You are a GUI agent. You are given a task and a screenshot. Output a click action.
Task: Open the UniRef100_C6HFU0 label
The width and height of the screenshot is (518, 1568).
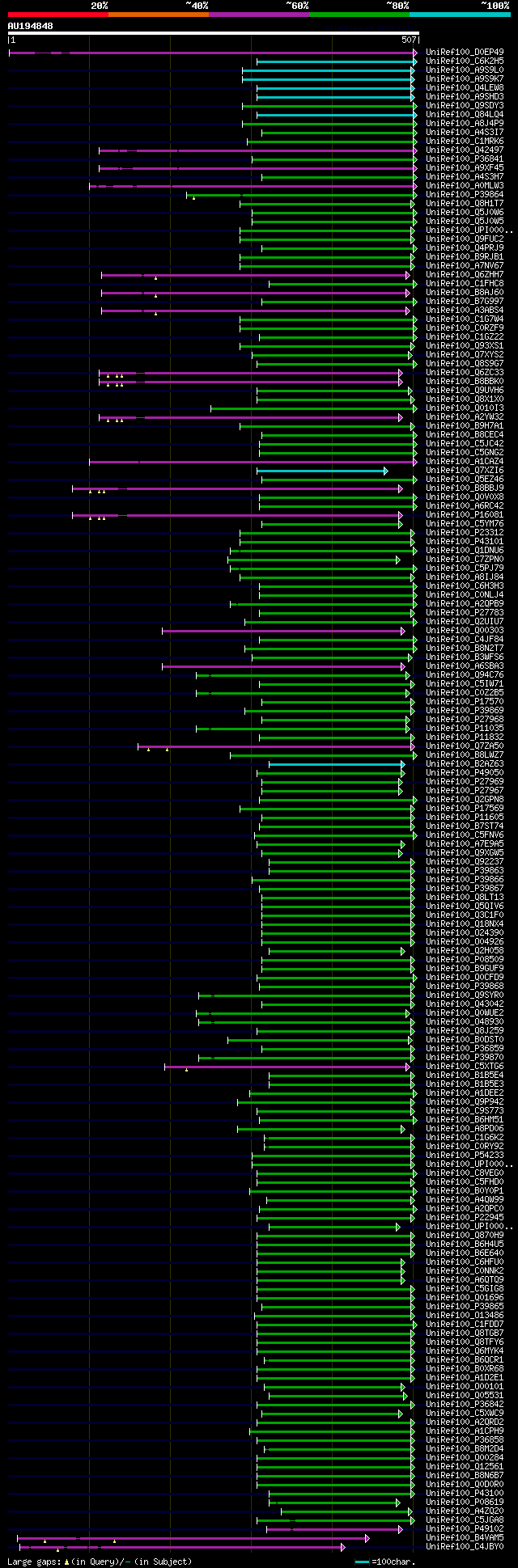point(465,1262)
